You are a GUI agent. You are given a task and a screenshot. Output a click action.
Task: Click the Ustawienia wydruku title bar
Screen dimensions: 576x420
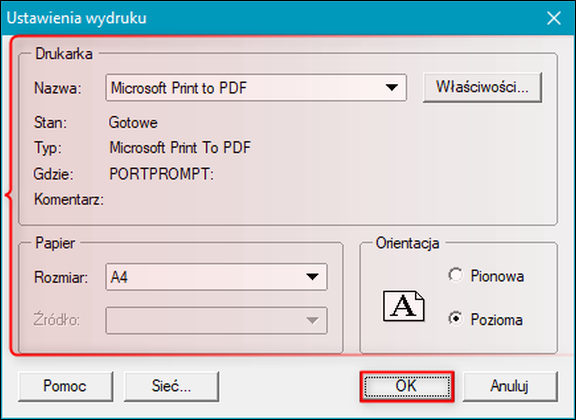(x=272, y=18)
